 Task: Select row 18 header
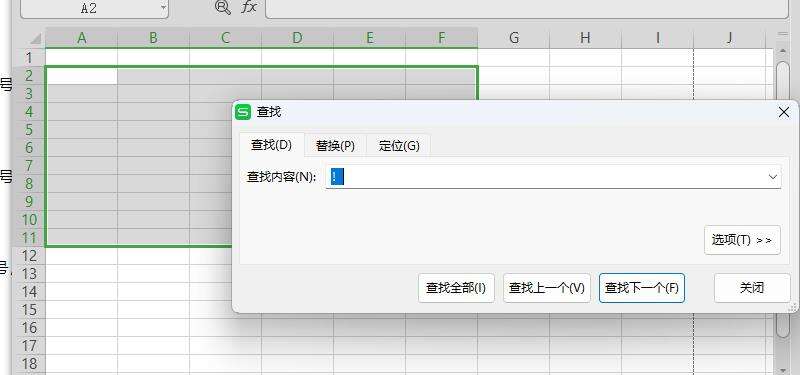click(30, 363)
